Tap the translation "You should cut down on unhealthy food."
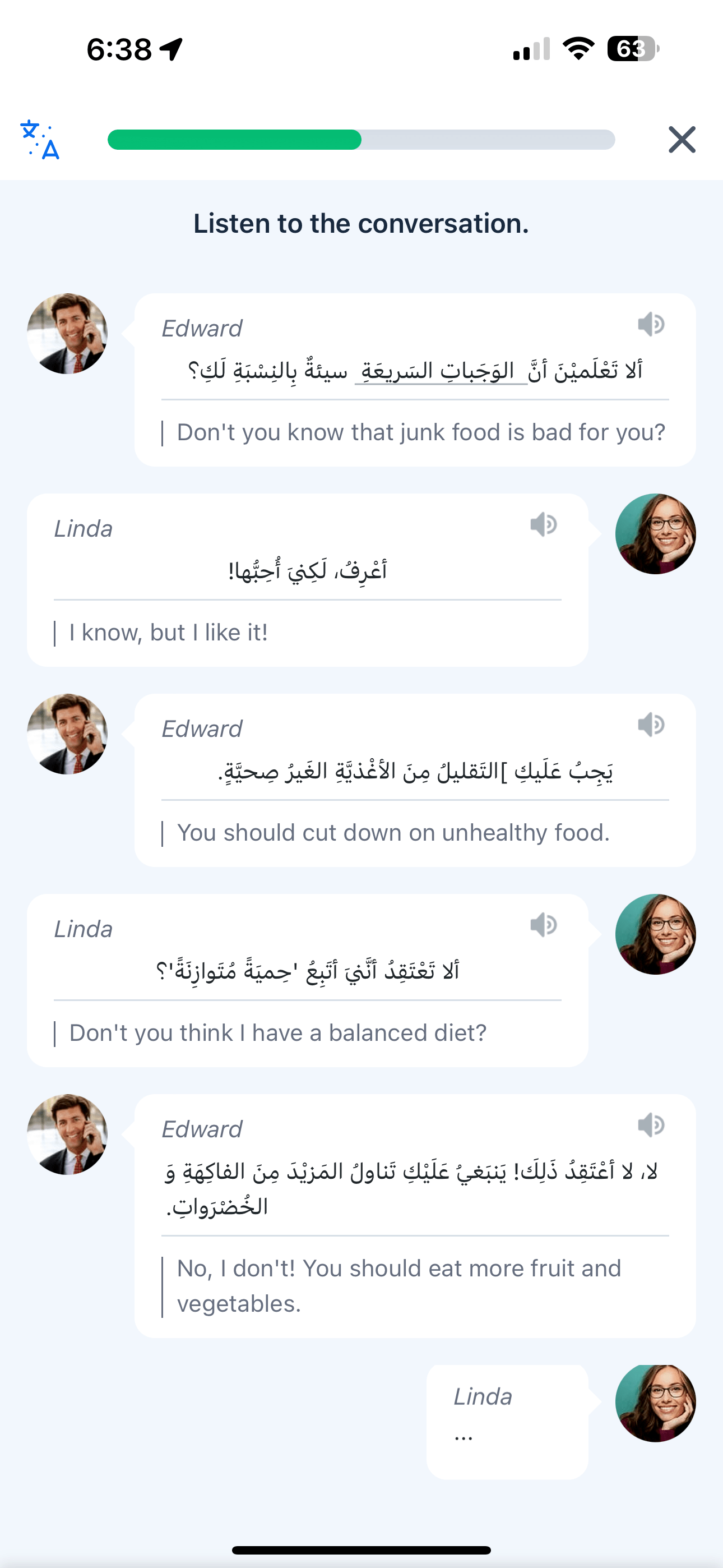Screen dimensions: 723x1568 pos(393,833)
